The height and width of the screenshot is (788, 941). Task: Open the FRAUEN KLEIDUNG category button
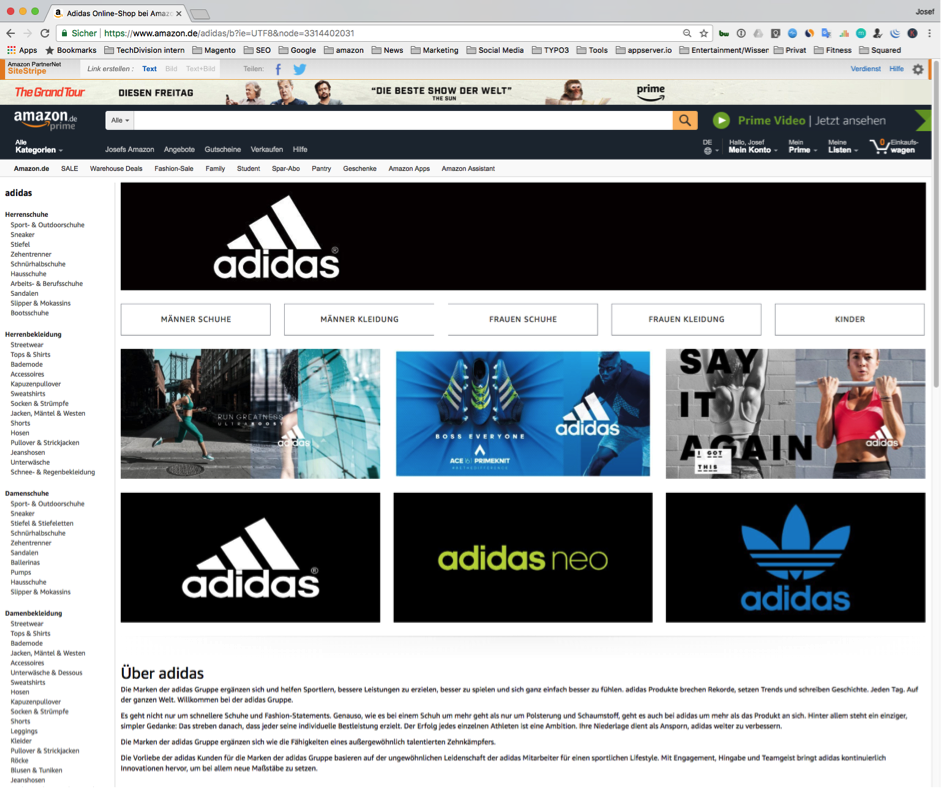(687, 319)
